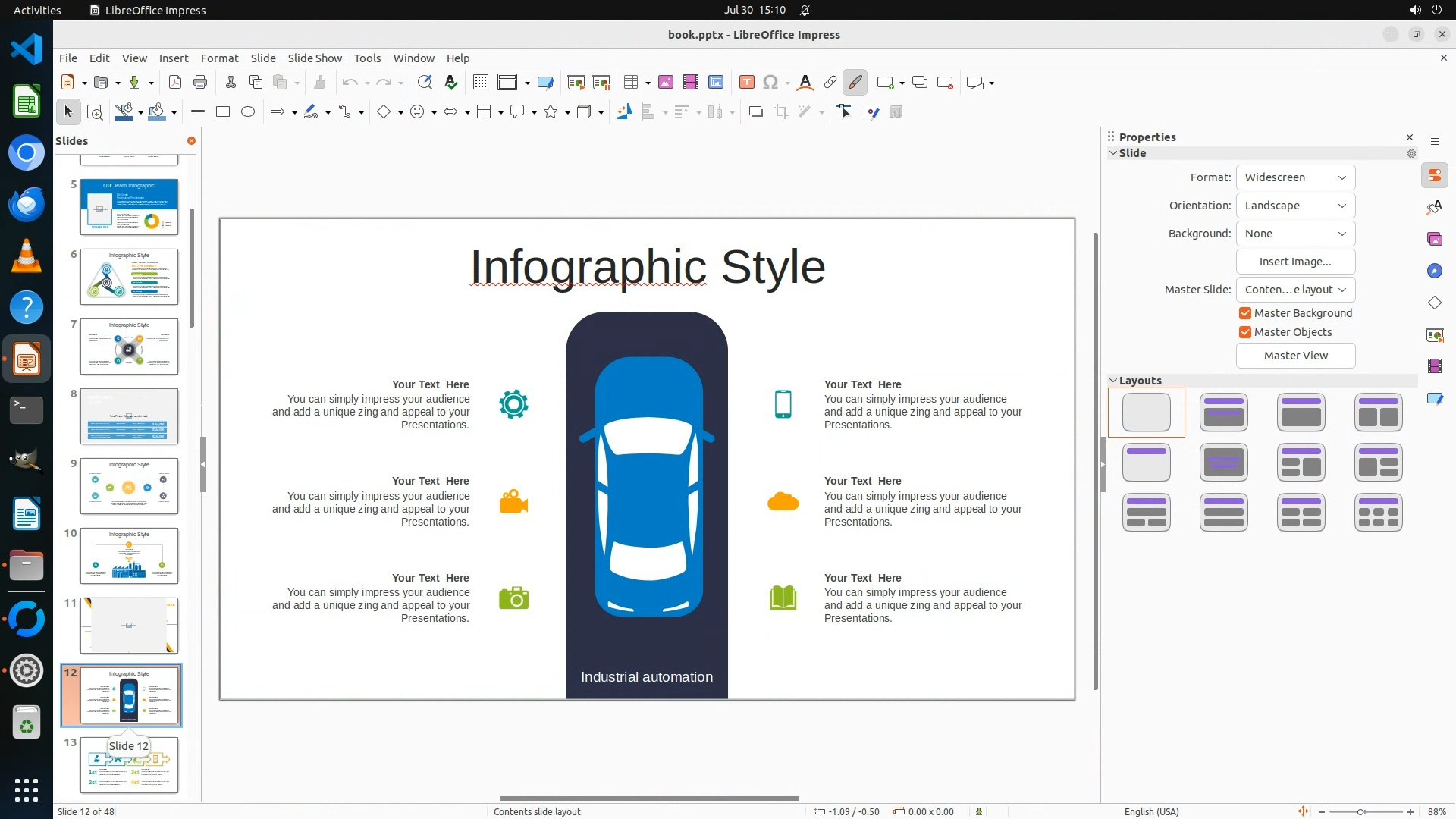Click the Insert Text Box icon

pos(746,83)
